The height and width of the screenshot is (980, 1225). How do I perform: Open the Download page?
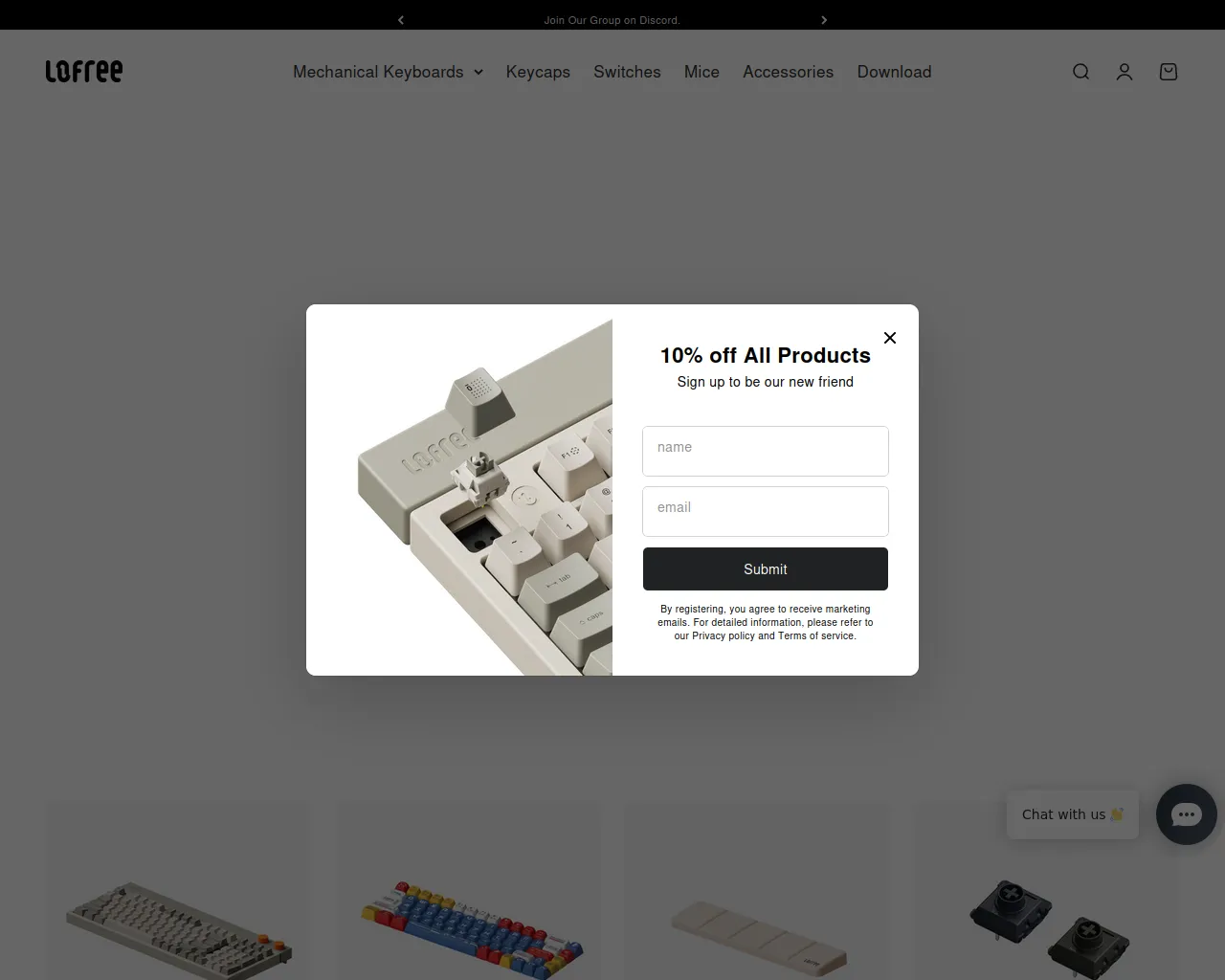(894, 72)
